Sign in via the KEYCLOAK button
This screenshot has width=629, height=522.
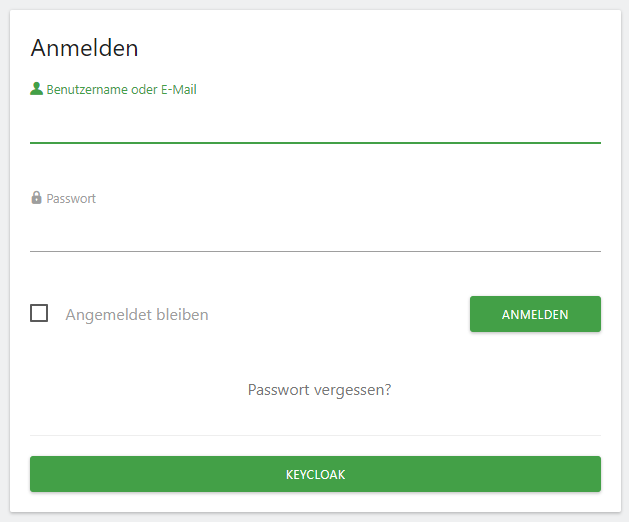(x=315, y=474)
